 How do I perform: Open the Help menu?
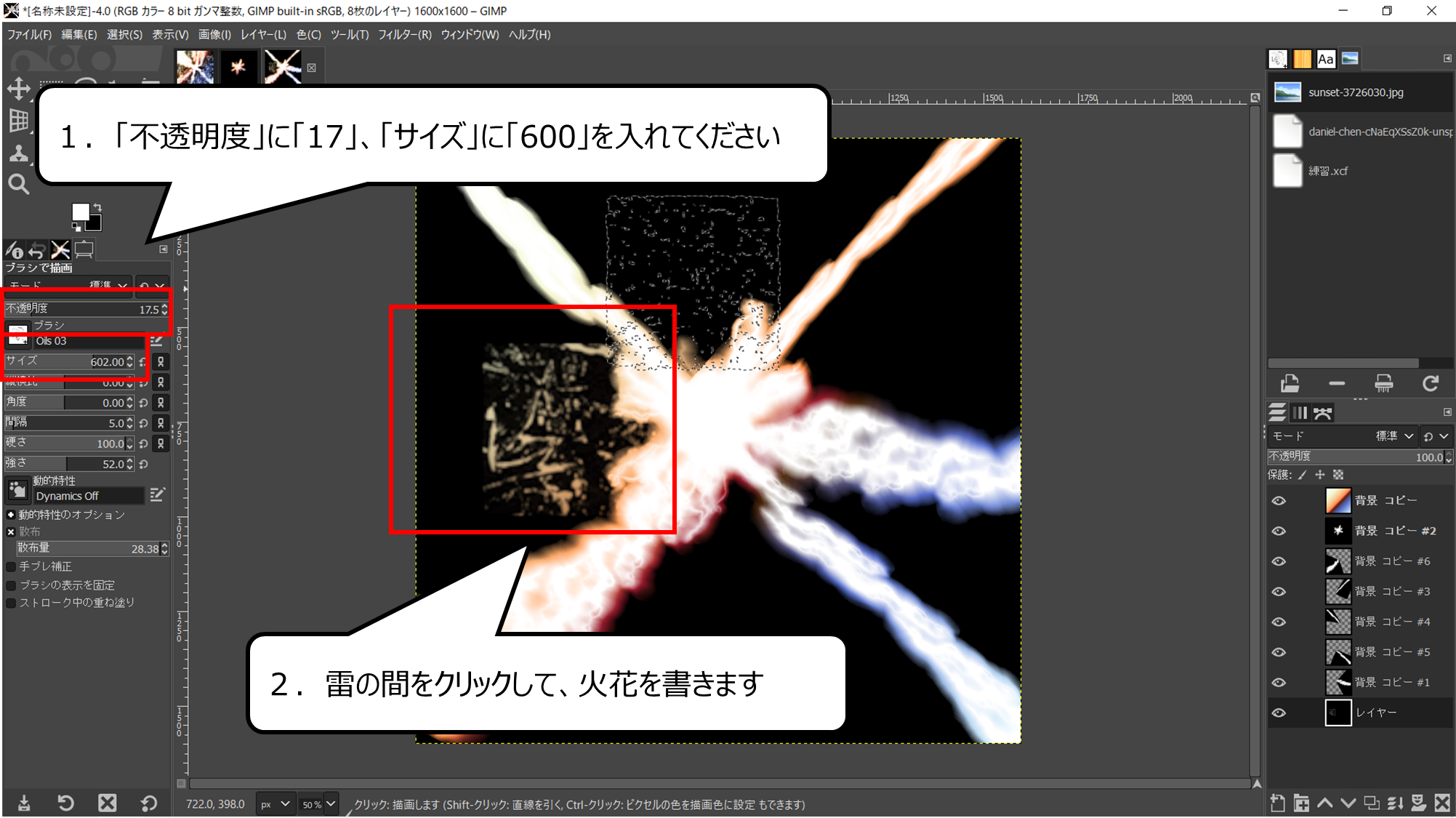pyautogui.click(x=530, y=34)
